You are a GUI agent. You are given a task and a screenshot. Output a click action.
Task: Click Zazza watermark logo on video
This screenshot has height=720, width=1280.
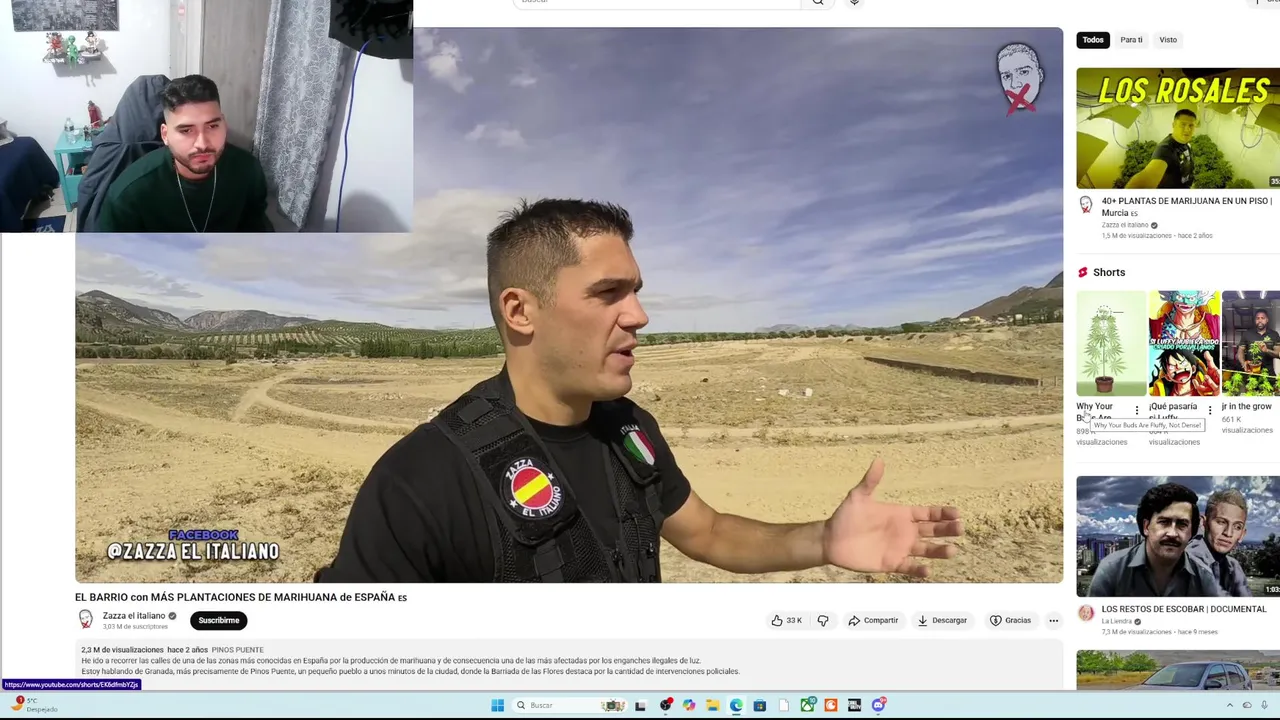(1019, 78)
